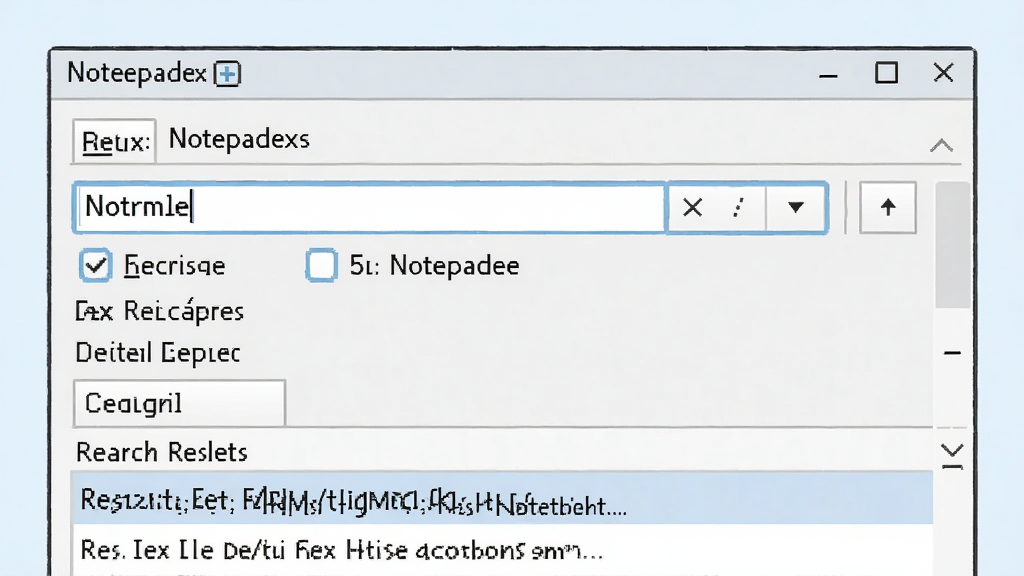
Task: Click the slash icon in the search box
Action: click(x=738, y=208)
